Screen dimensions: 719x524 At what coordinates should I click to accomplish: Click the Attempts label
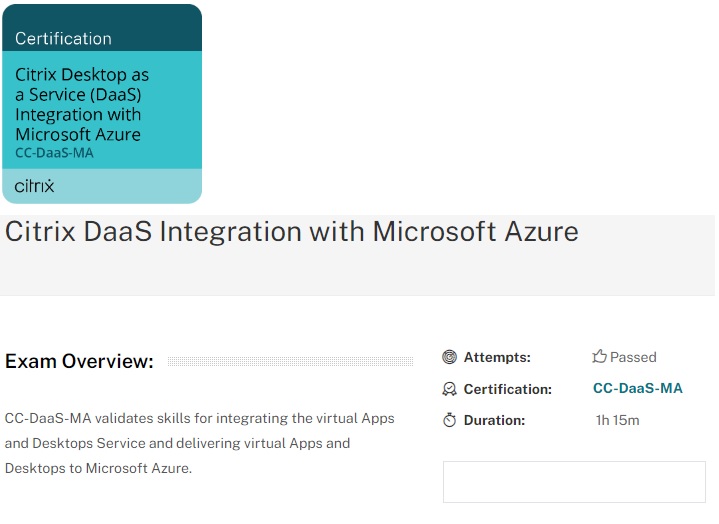(x=497, y=357)
